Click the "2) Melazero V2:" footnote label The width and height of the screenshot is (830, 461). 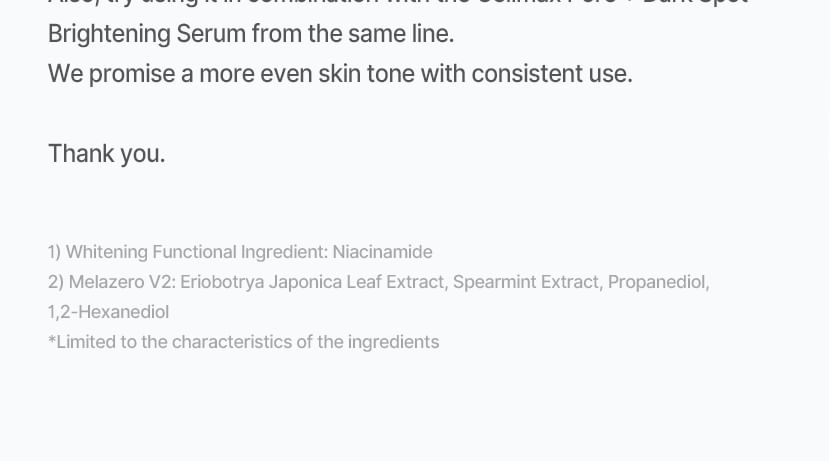pos(112,282)
